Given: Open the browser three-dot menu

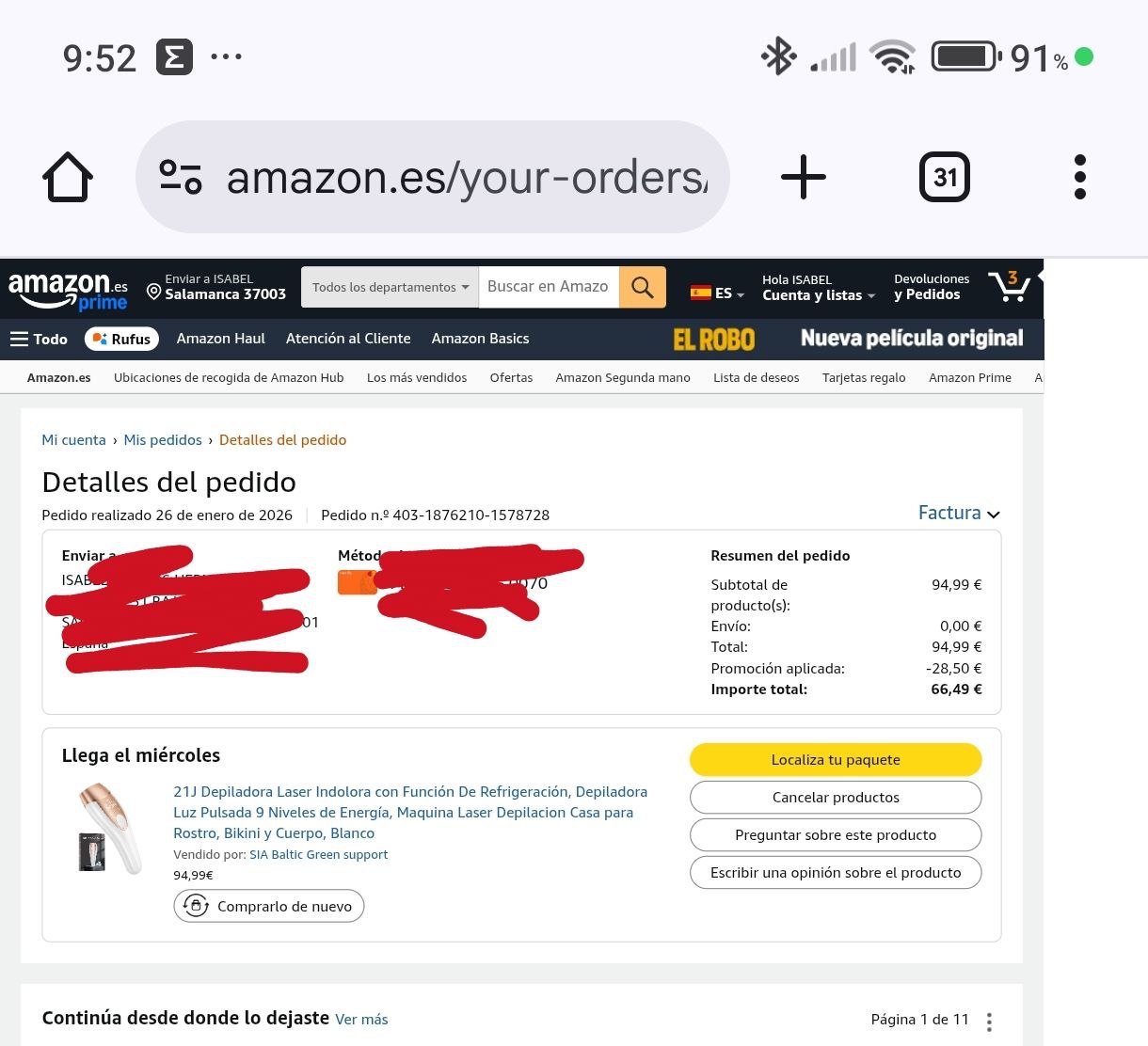Looking at the screenshot, I should [1080, 177].
